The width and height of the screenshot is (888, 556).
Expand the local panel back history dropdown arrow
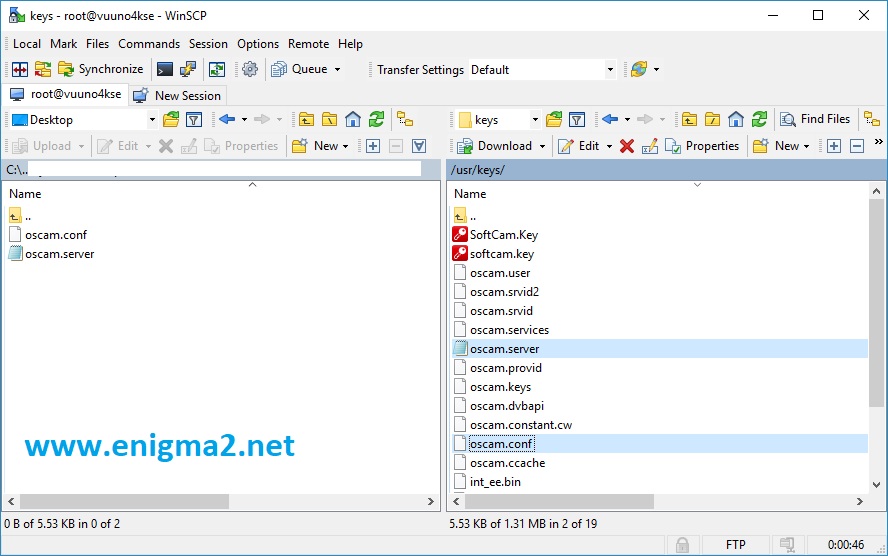[245, 119]
